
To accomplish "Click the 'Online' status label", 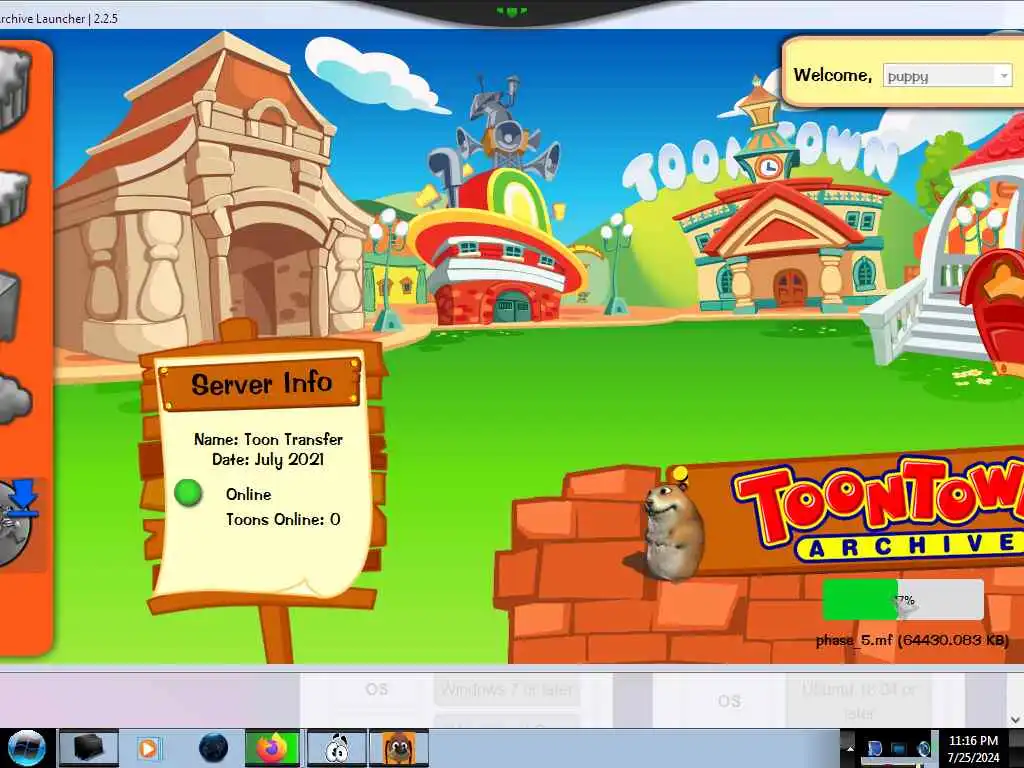I will pos(248,494).
